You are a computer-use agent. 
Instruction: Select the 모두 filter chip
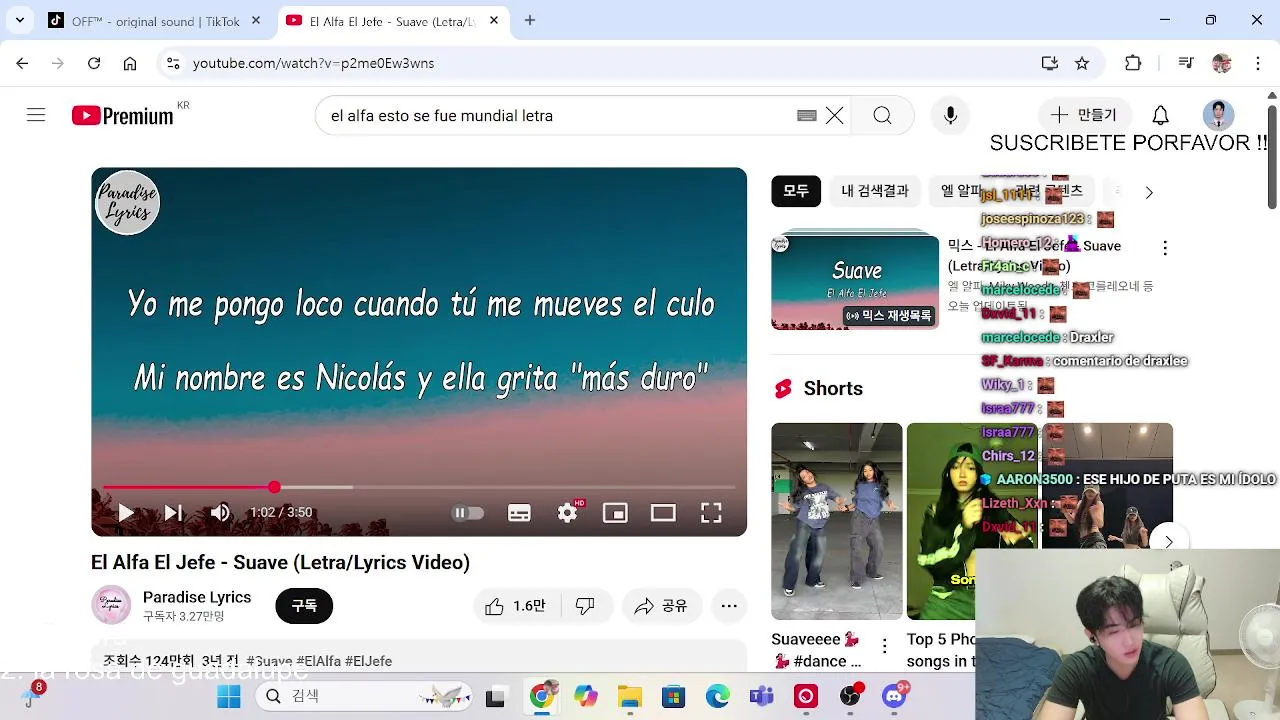796,191
